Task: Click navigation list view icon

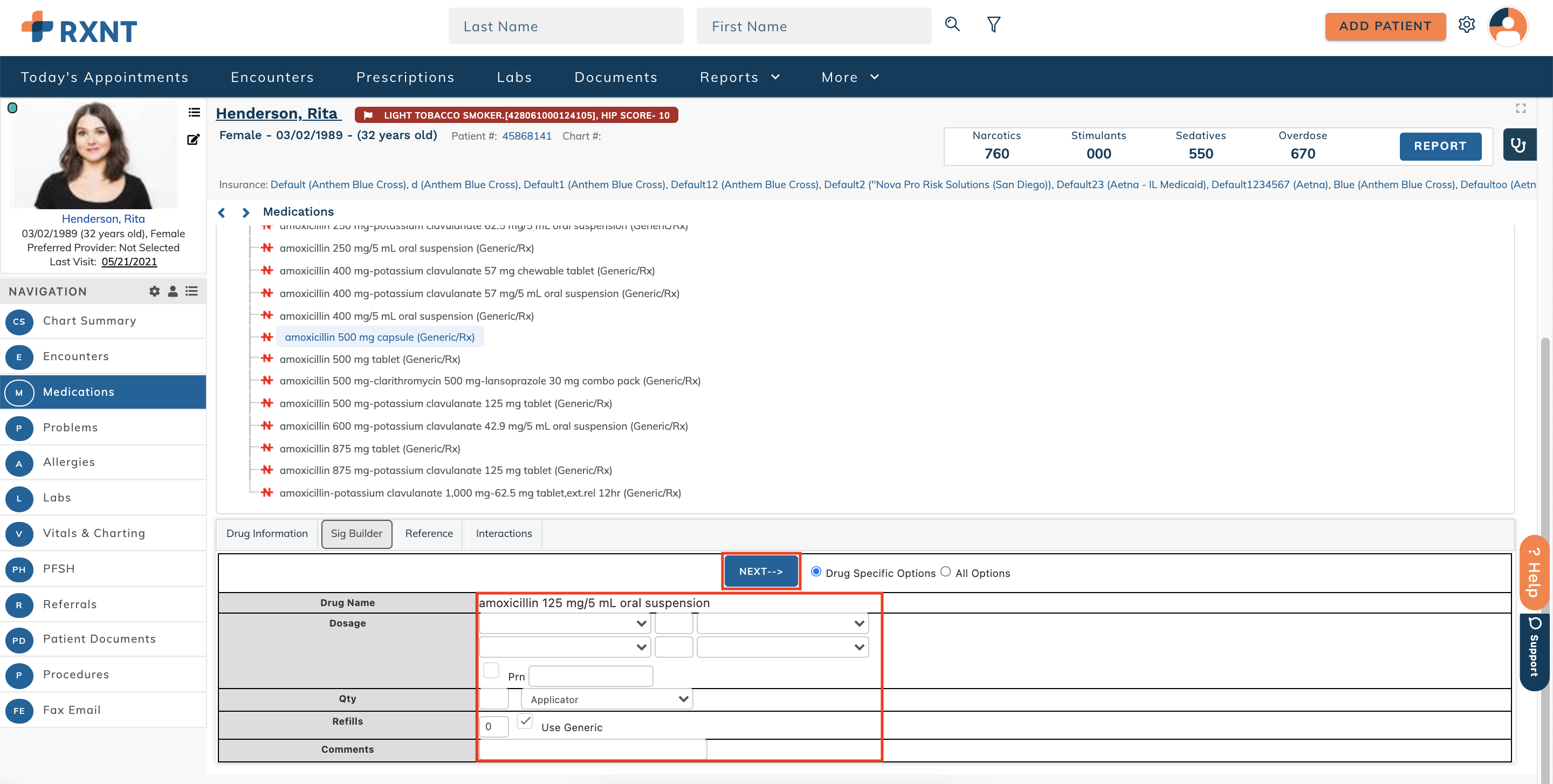Action: click(192, 291)
